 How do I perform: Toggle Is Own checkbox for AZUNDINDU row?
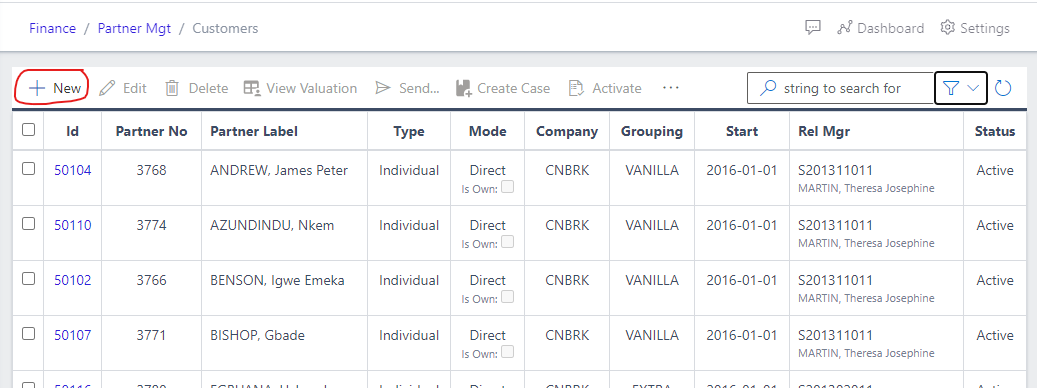click(507, 242)
